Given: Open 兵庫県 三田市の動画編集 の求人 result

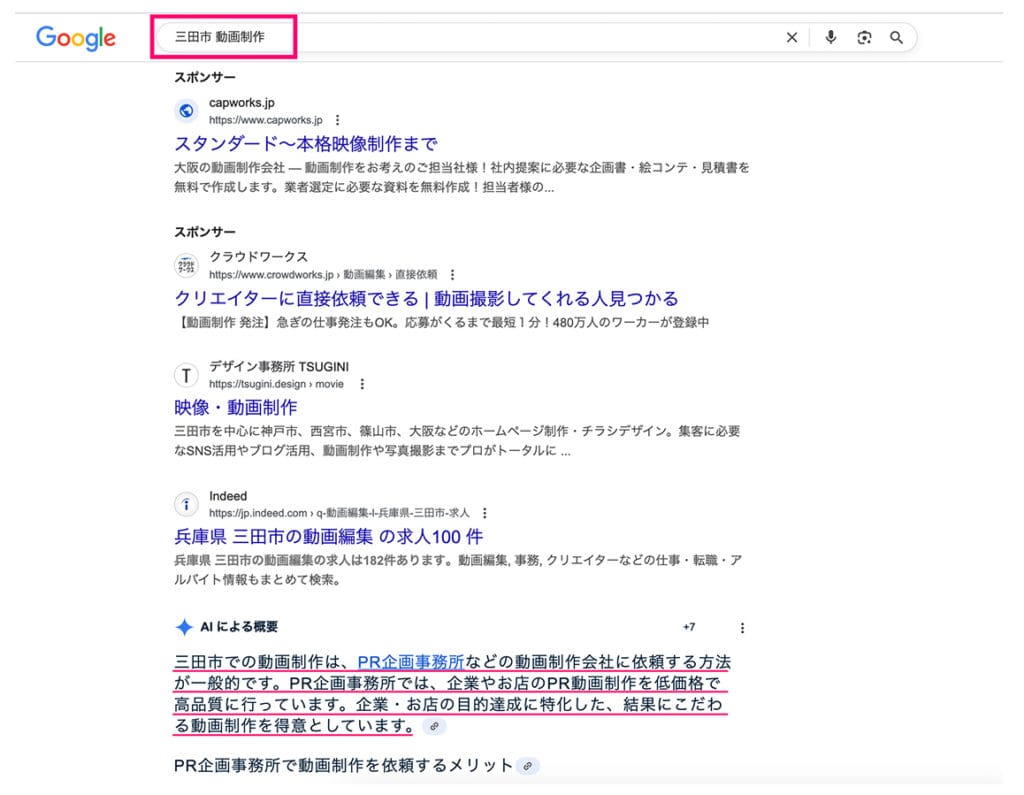Looking at the screenshot, I should pyautogui.click(x=329, y=537).
